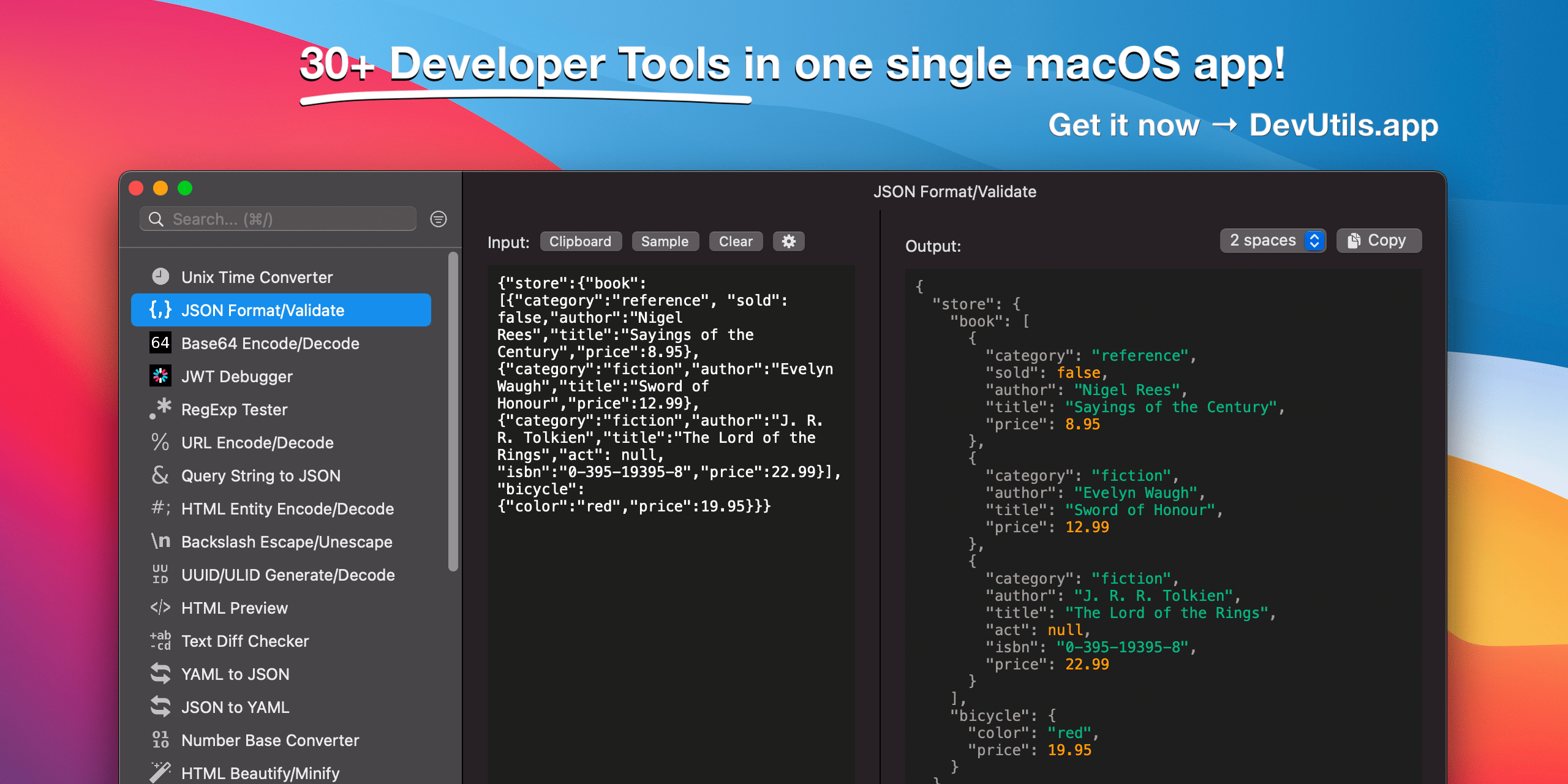Select the JSON Format/Validate tool
This screenshot has width=1568, height=784.
281,310
